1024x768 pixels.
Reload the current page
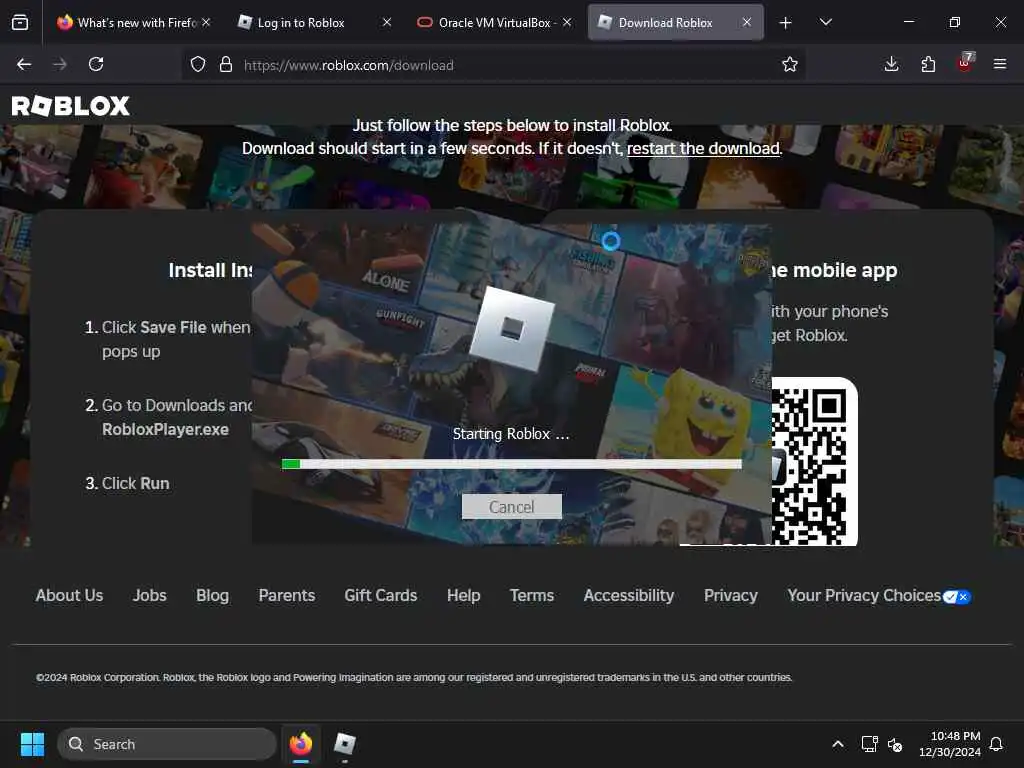tap(96, 64)
